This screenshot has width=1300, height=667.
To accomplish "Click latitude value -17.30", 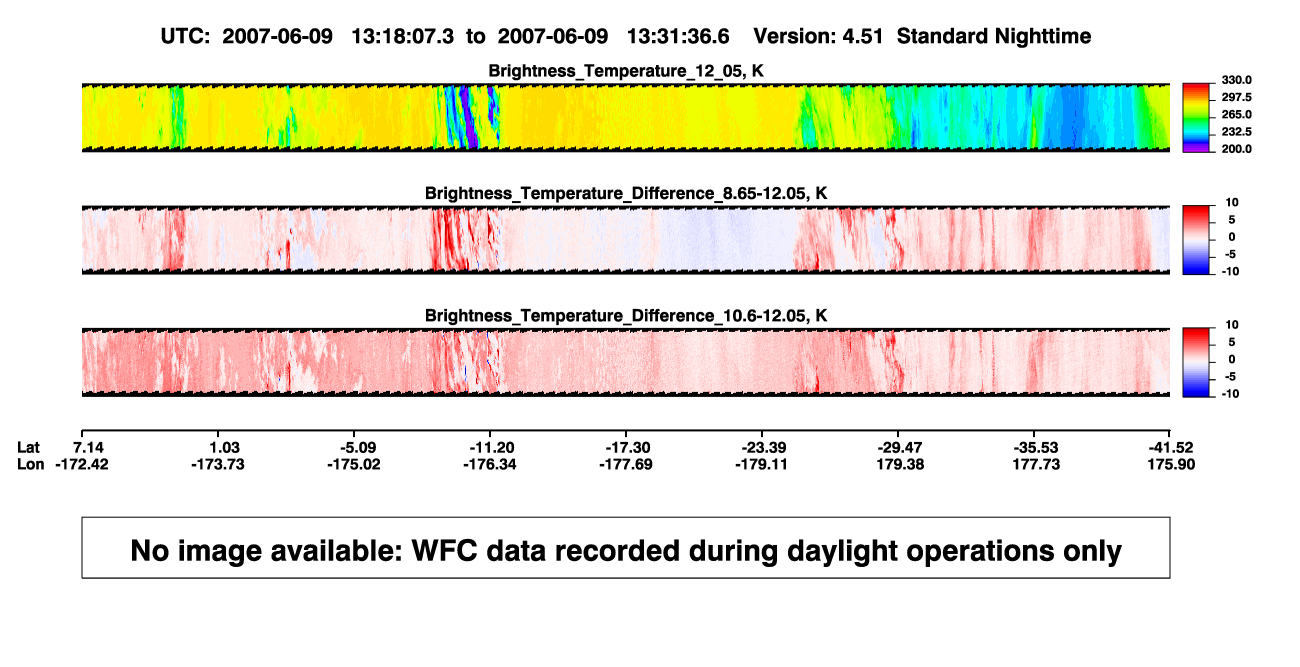I will click(x=627, y=447).
